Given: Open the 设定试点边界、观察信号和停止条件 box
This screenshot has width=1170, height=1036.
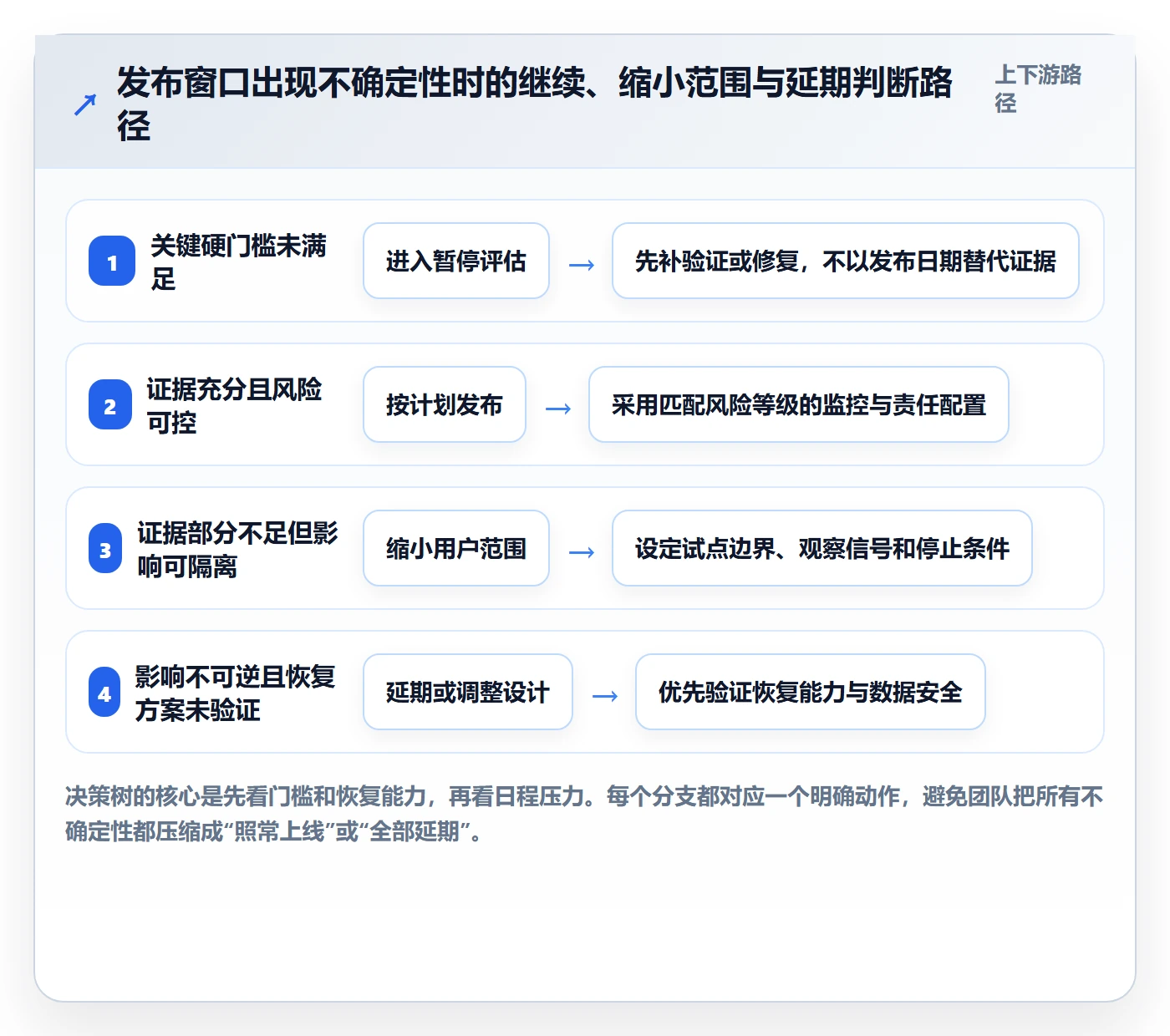Looking at the screenshot, I should click(x=822, y=548).
